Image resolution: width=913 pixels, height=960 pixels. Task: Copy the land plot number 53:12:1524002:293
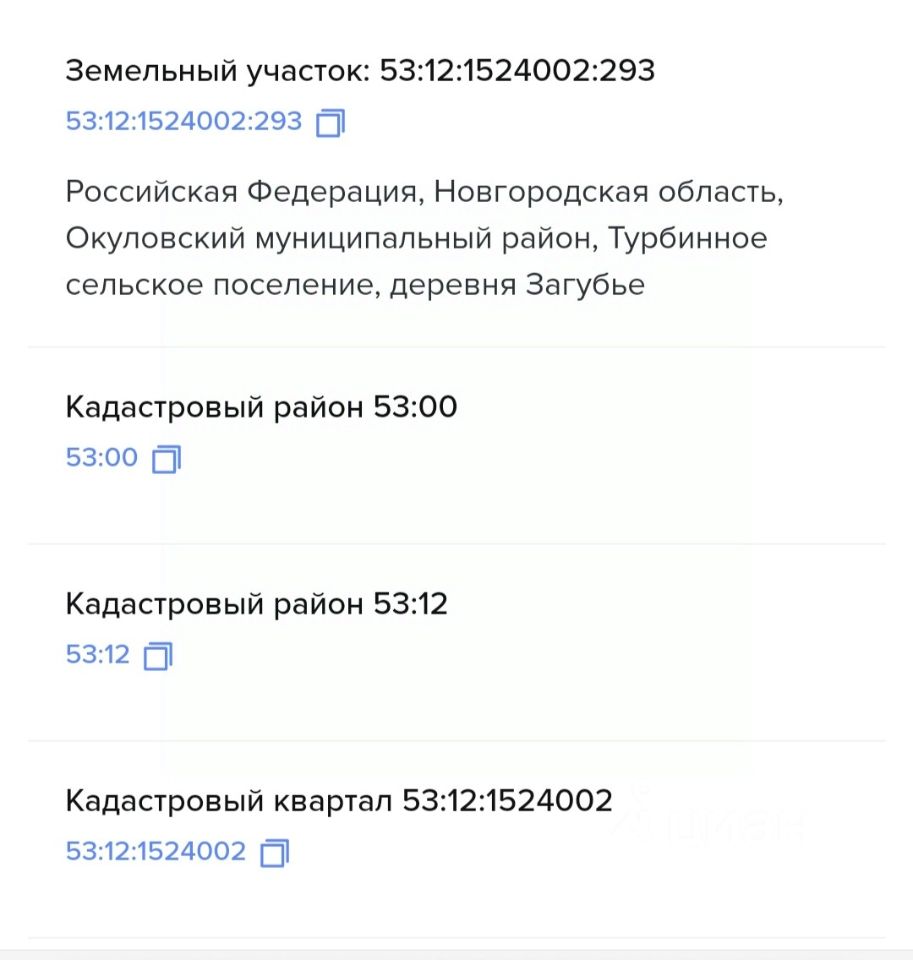(330, 123)
